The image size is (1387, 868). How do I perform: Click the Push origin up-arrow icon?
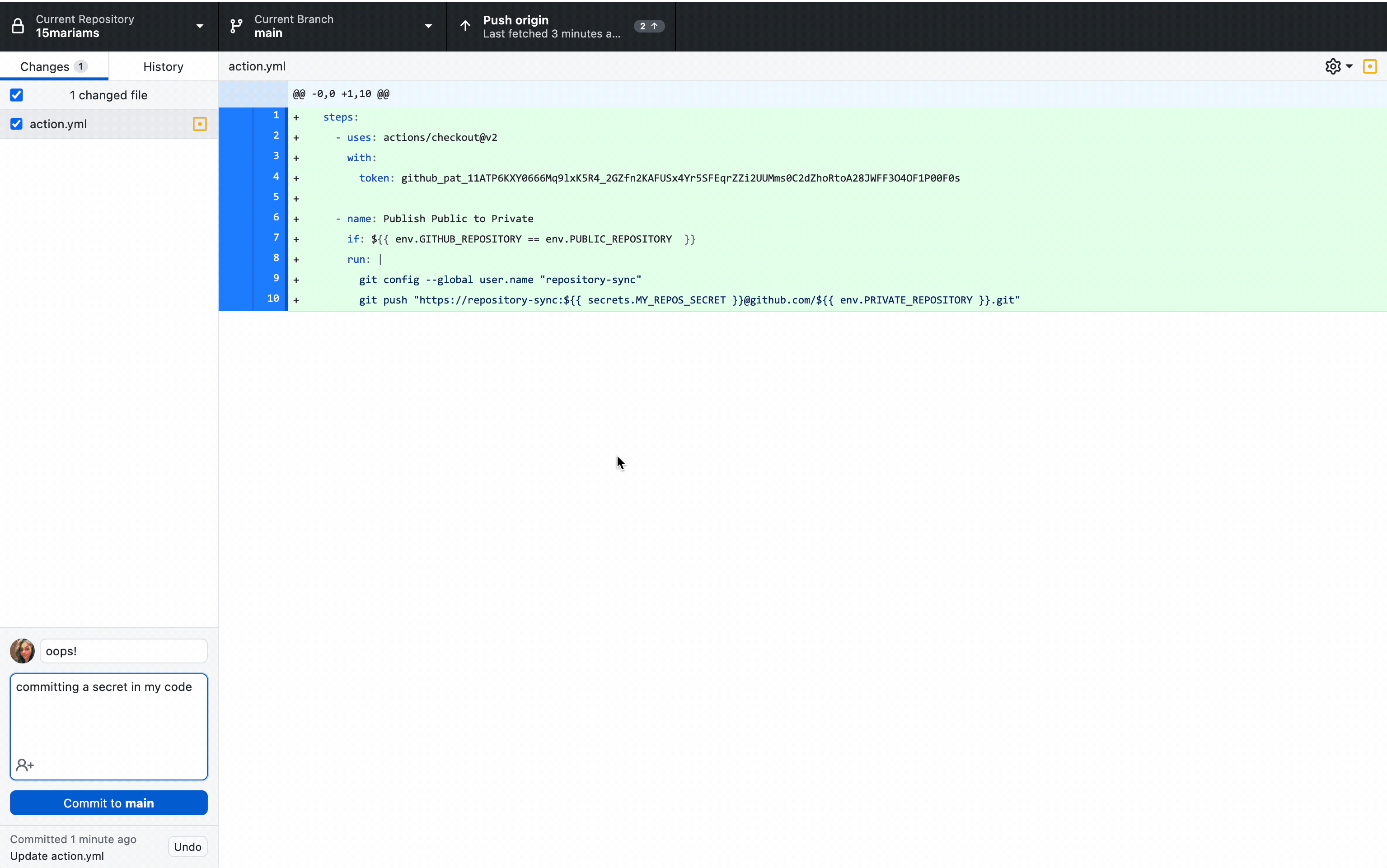465,26
